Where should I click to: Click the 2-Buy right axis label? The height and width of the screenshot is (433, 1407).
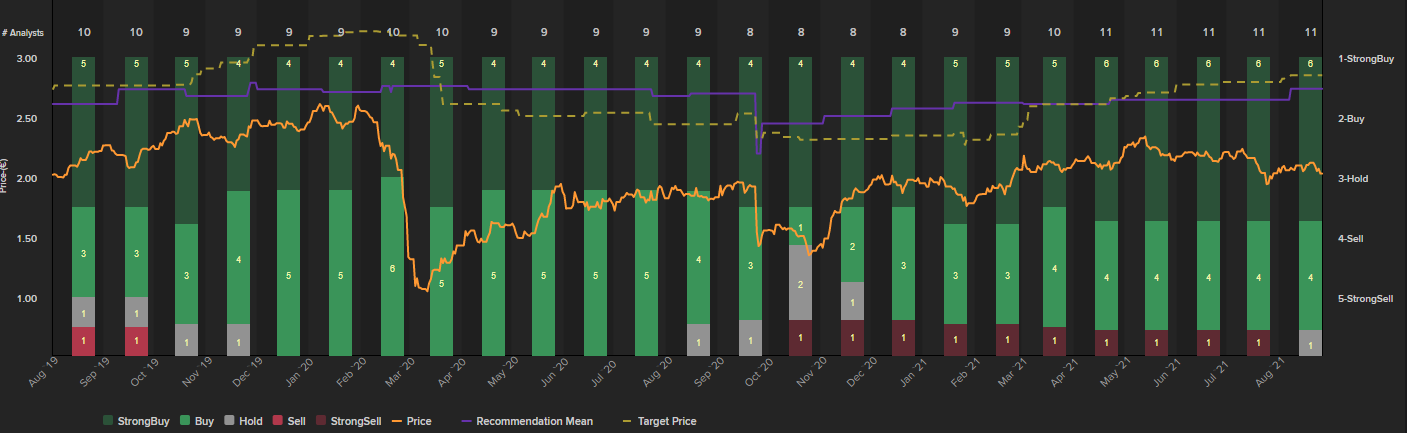[1352, 119]
